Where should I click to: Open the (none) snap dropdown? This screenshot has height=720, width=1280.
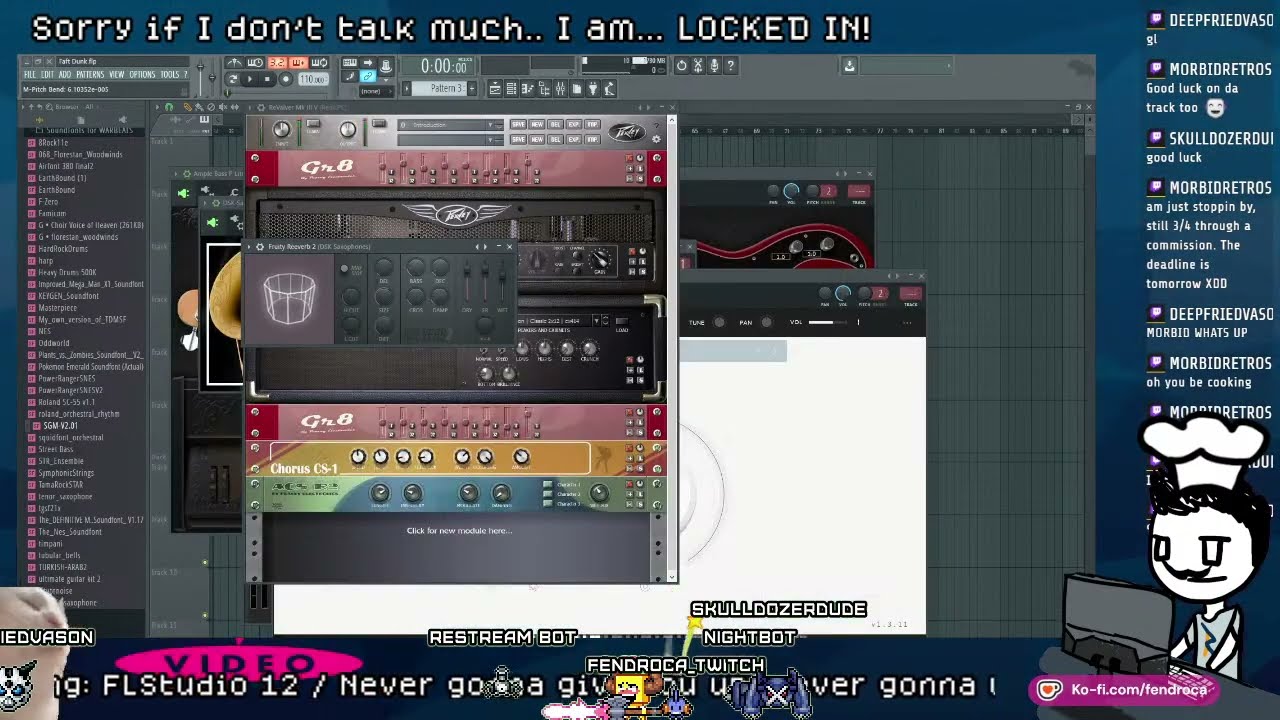375,91
